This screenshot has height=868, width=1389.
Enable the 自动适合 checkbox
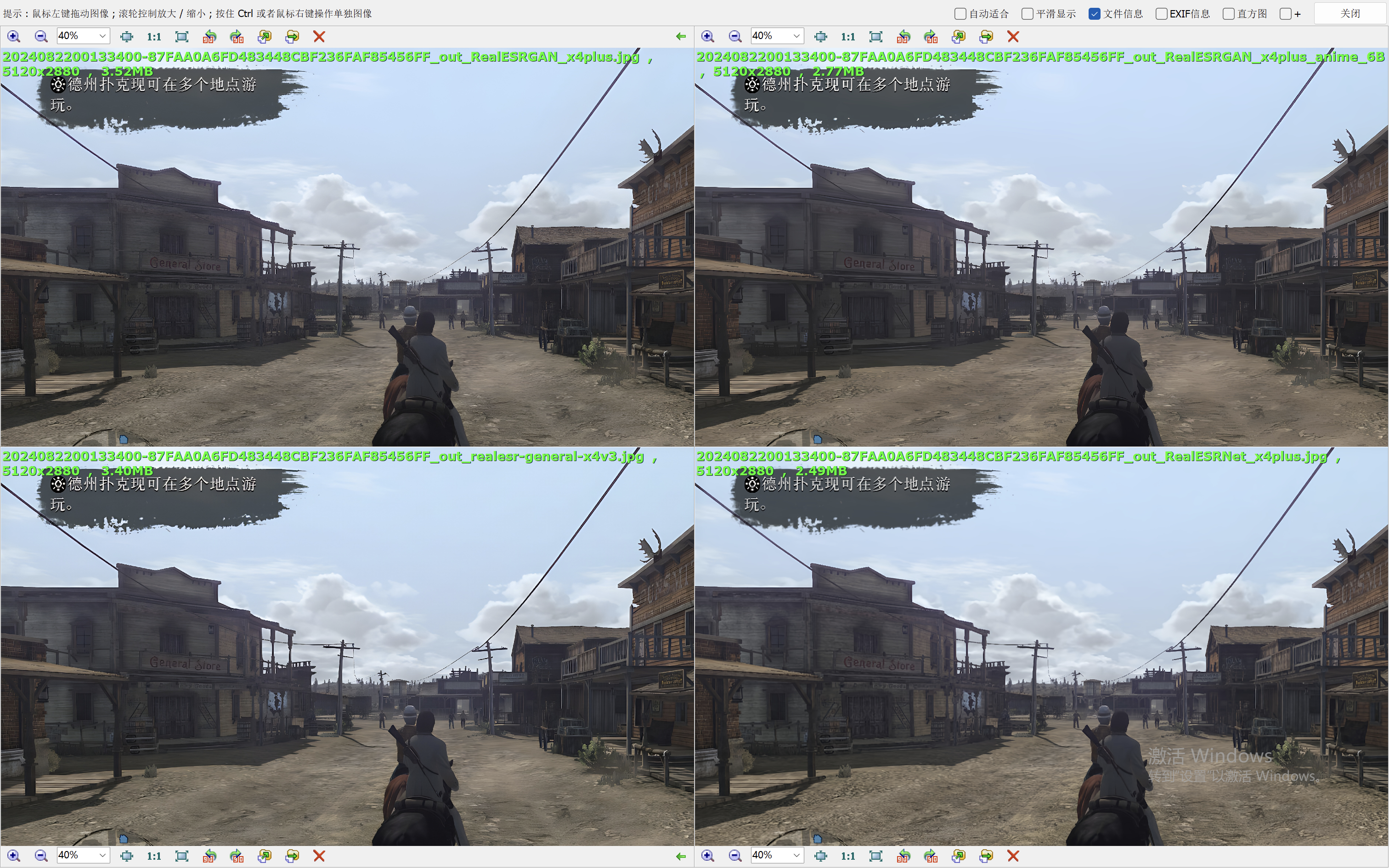pos(960,14)
